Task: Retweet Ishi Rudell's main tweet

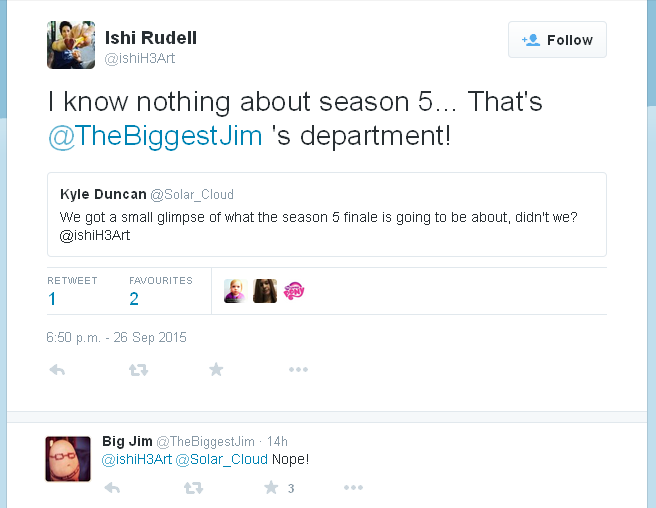Action: [x=138, y=370]
